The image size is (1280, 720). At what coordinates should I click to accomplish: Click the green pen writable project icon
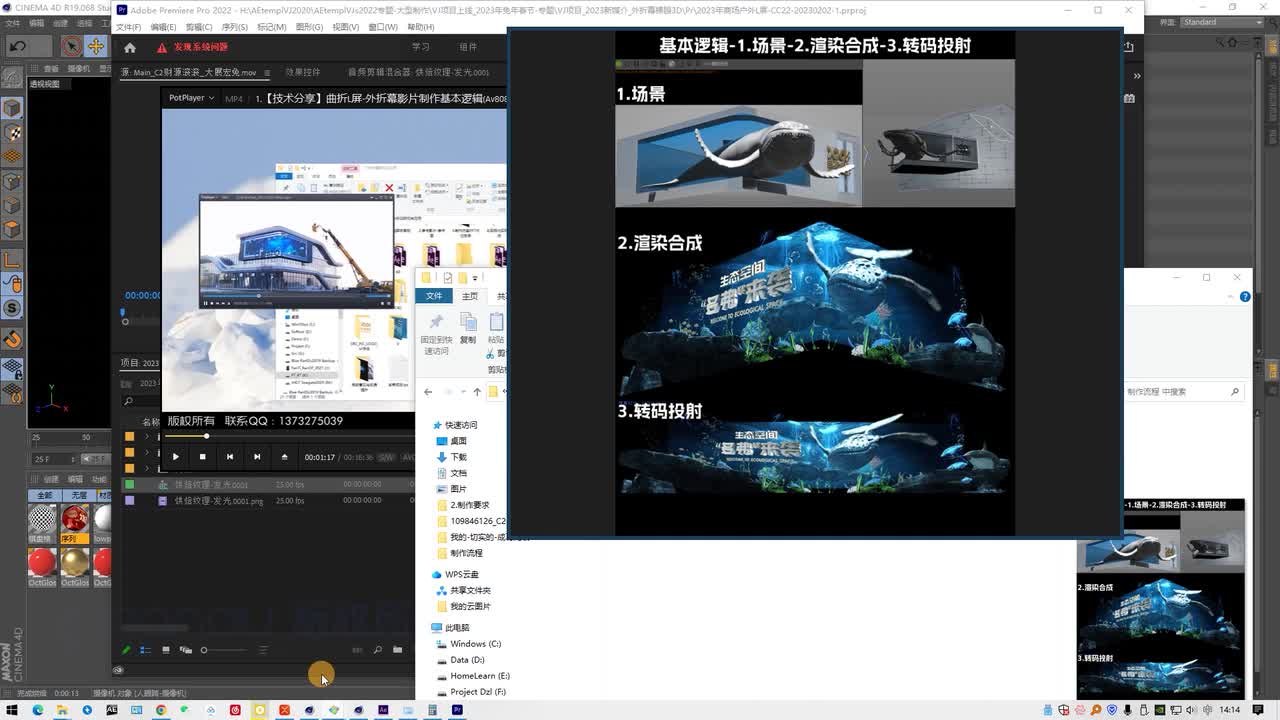pyautogui.click(x=126, y=650)
